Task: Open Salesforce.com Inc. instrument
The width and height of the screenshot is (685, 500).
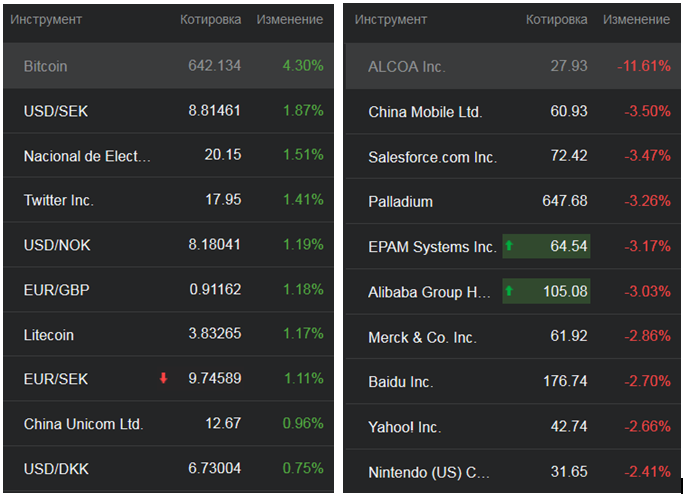Action: point(432,157)
